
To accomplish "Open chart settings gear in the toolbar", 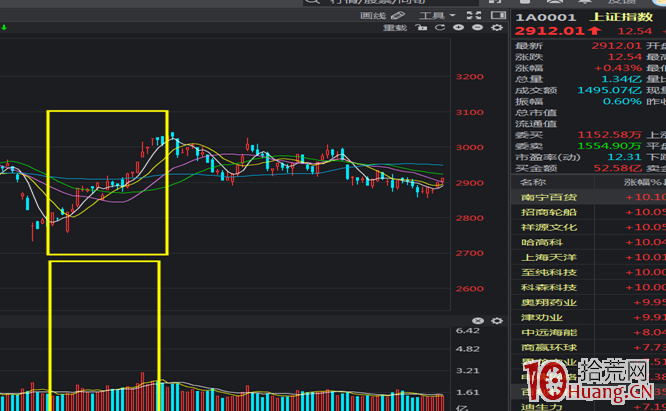I will click(497, 28).
